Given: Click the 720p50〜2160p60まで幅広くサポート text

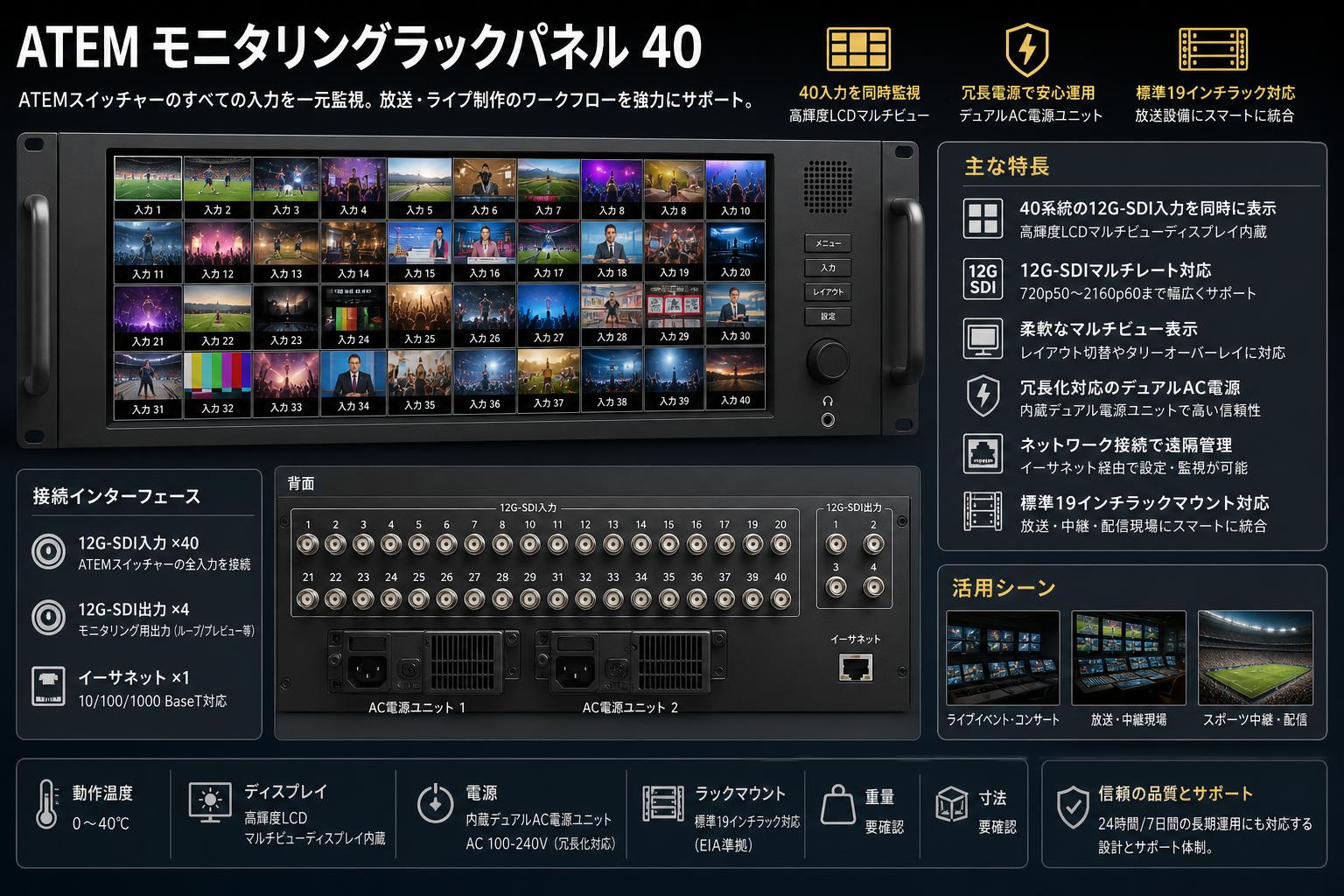Looking at the screenshot, I should click(x=1137, y=293).
